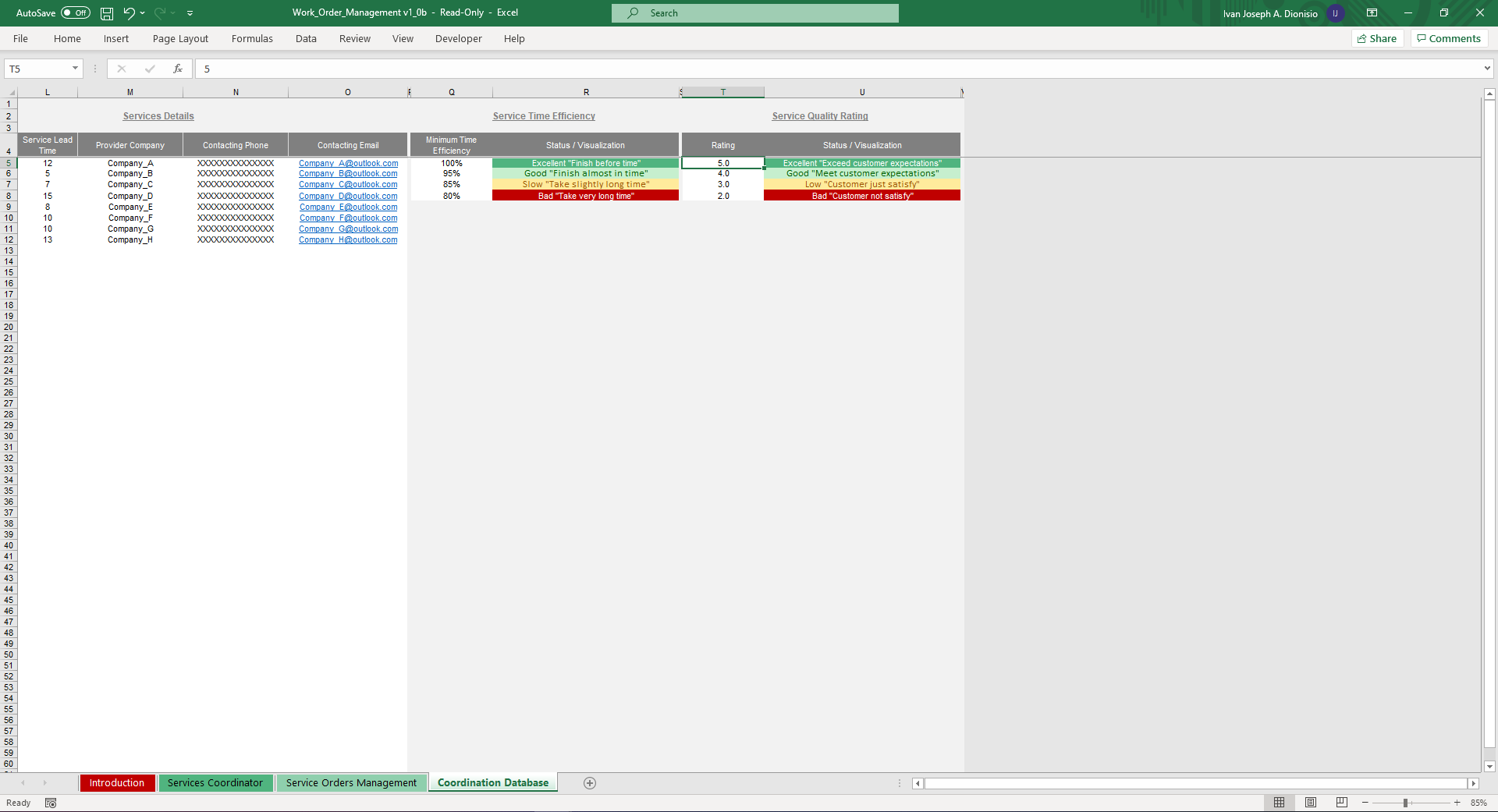Select the Coordination Database sheet tab
This screenshot has height=812, width=1498.
pyautogui.click(x=493, y=782)
